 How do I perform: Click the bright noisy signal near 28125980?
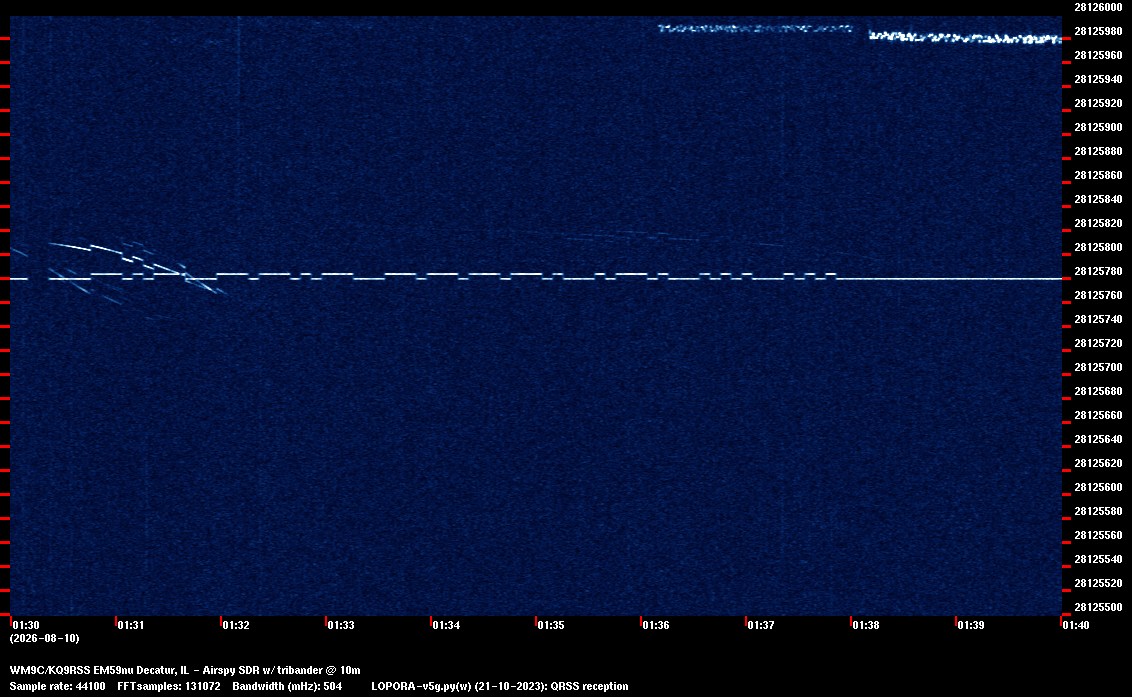(x=965, y=38)
